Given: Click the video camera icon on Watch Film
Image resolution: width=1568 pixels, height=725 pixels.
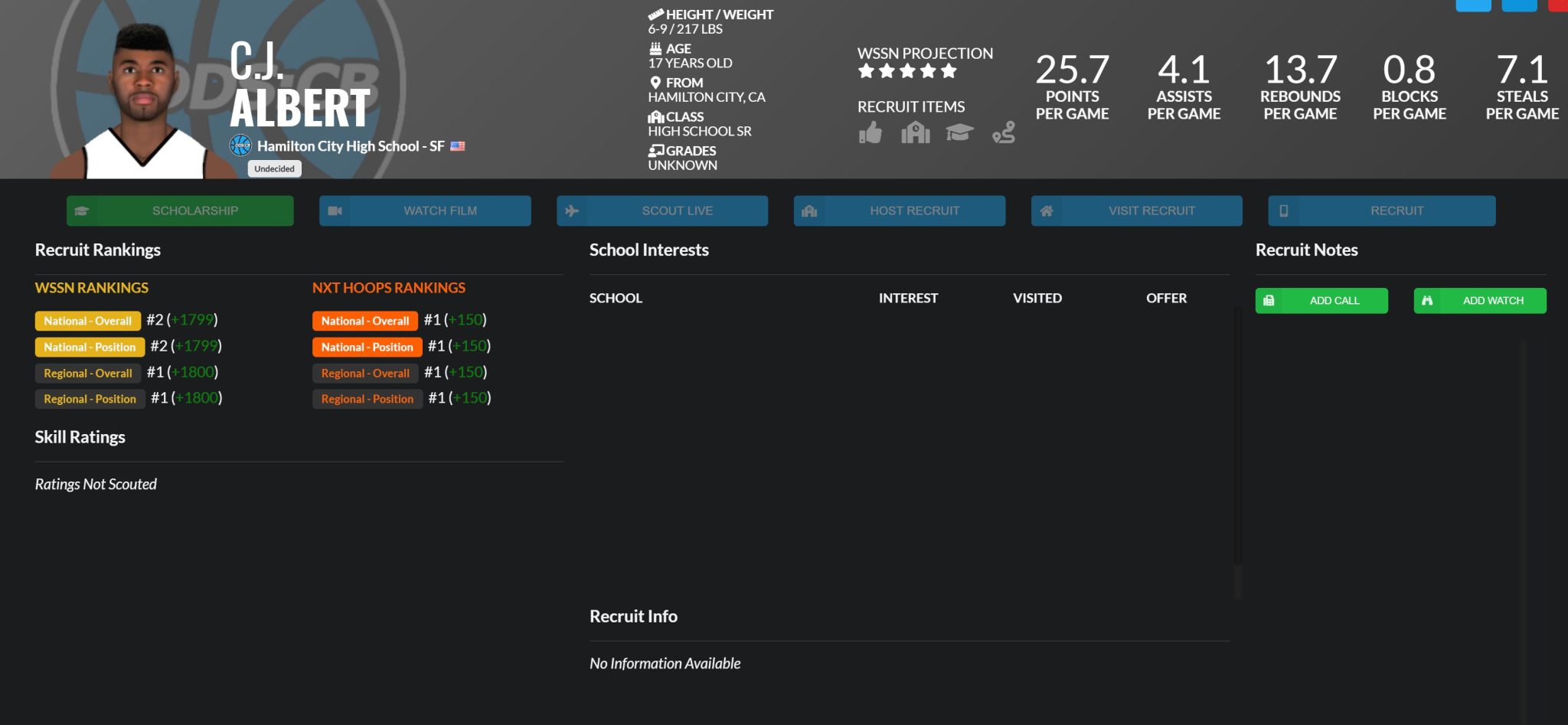Looking at the screenshot, I should click(335, 211).
